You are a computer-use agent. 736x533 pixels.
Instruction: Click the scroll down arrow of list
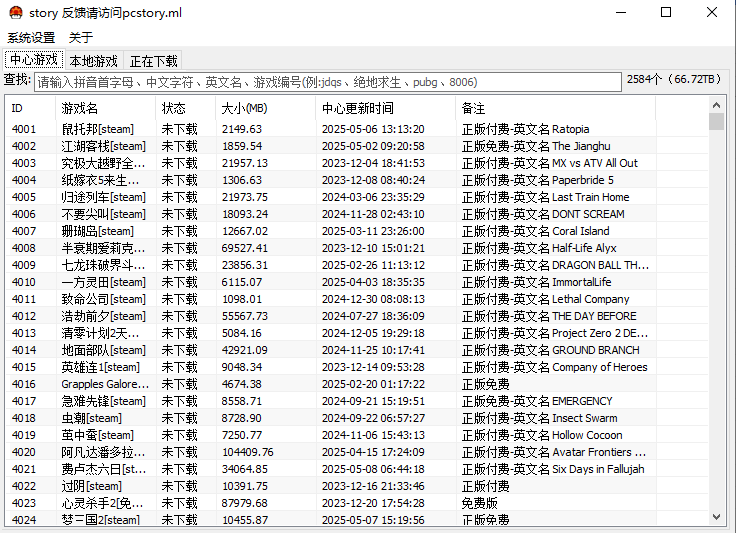pyautogui.click(x=716, y=516)
